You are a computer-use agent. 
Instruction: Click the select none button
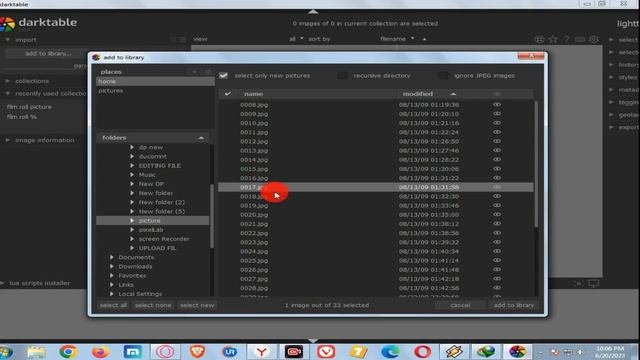(153, 305)
